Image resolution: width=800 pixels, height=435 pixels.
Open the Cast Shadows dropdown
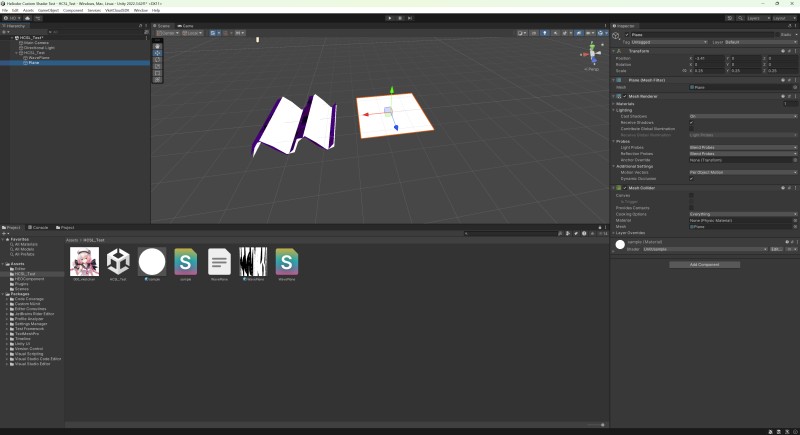[x=742, y=116]
